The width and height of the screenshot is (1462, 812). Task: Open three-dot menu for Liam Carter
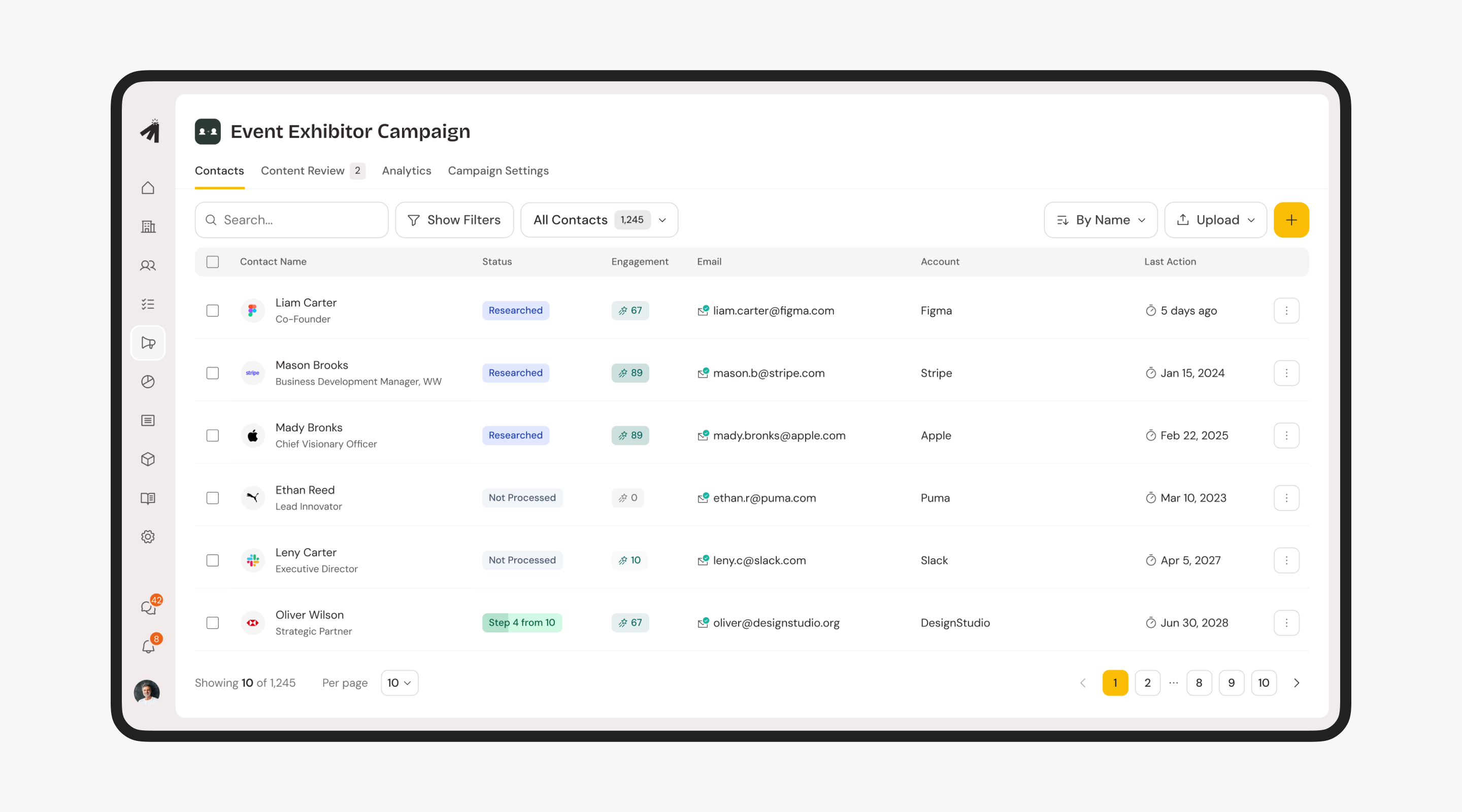point(1286,311)
